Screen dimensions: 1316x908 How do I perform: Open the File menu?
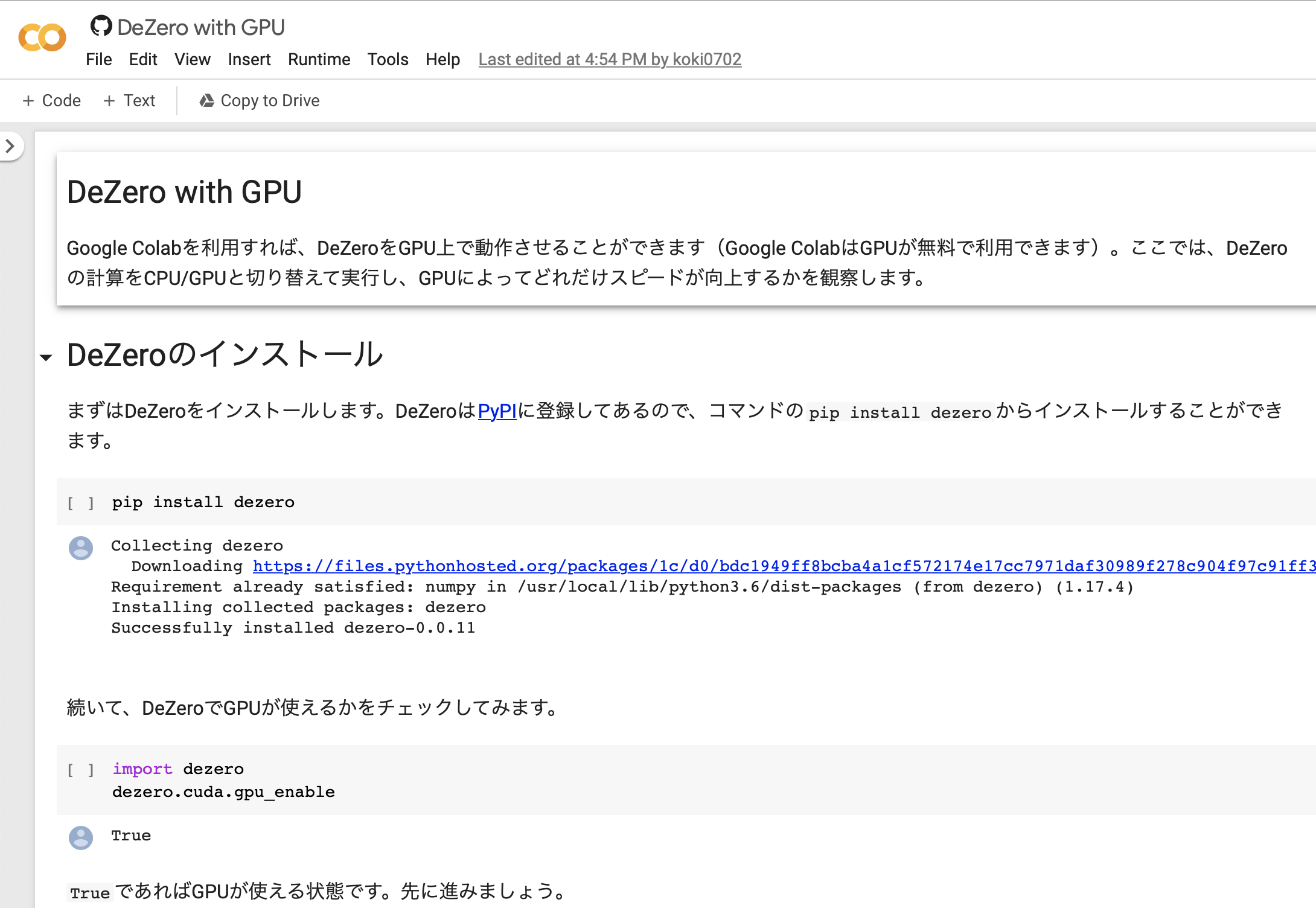point(98,59)
